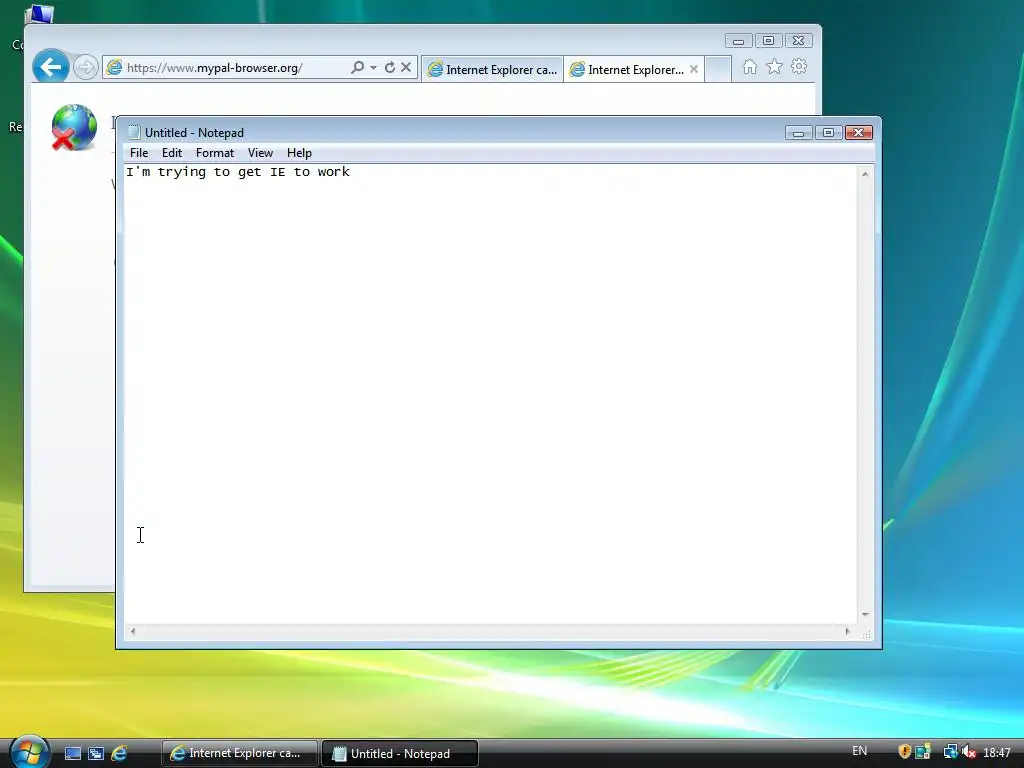This screenshot has height=768, width=1024.
Task: Activate Internet Explorer taskbar button
Action: (x=240, y=753)
